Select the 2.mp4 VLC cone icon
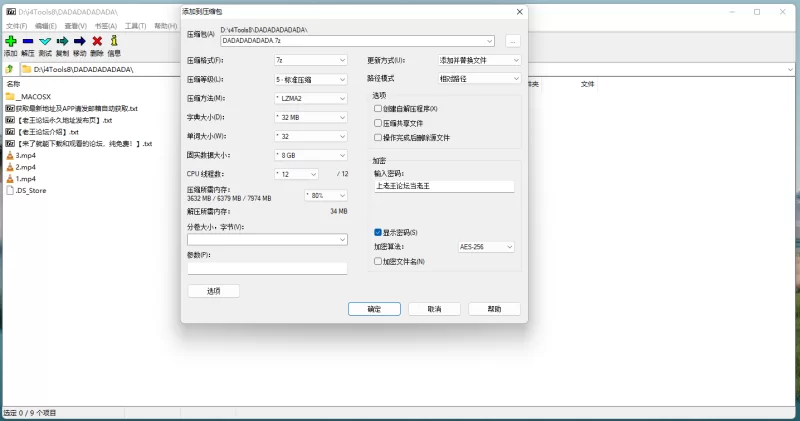Viewport: 800px width, 421px height. [10, 167]
